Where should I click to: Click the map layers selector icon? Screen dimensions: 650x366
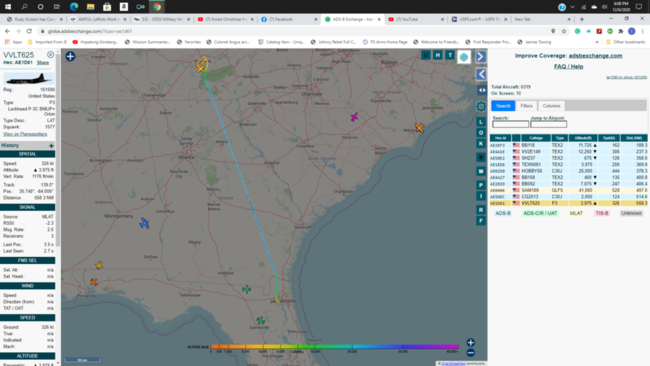click(x=464, y=57)
